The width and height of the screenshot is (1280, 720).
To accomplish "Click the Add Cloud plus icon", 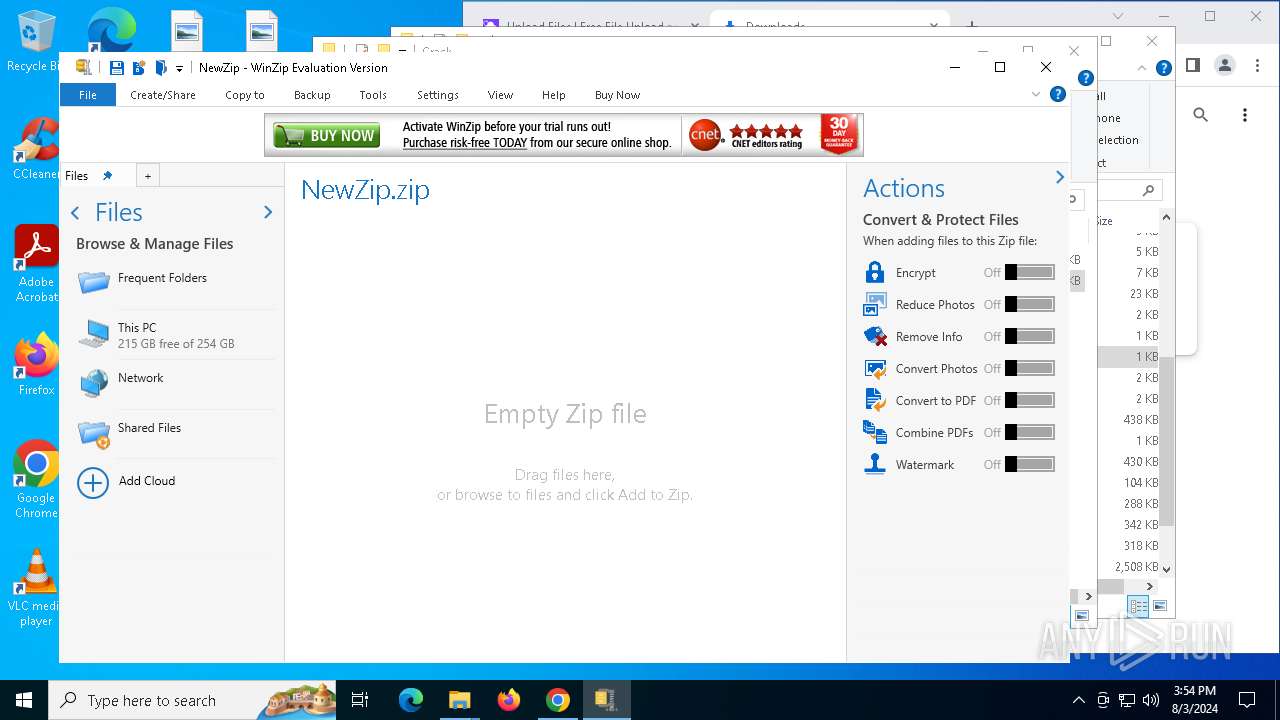I will point(93,483).
